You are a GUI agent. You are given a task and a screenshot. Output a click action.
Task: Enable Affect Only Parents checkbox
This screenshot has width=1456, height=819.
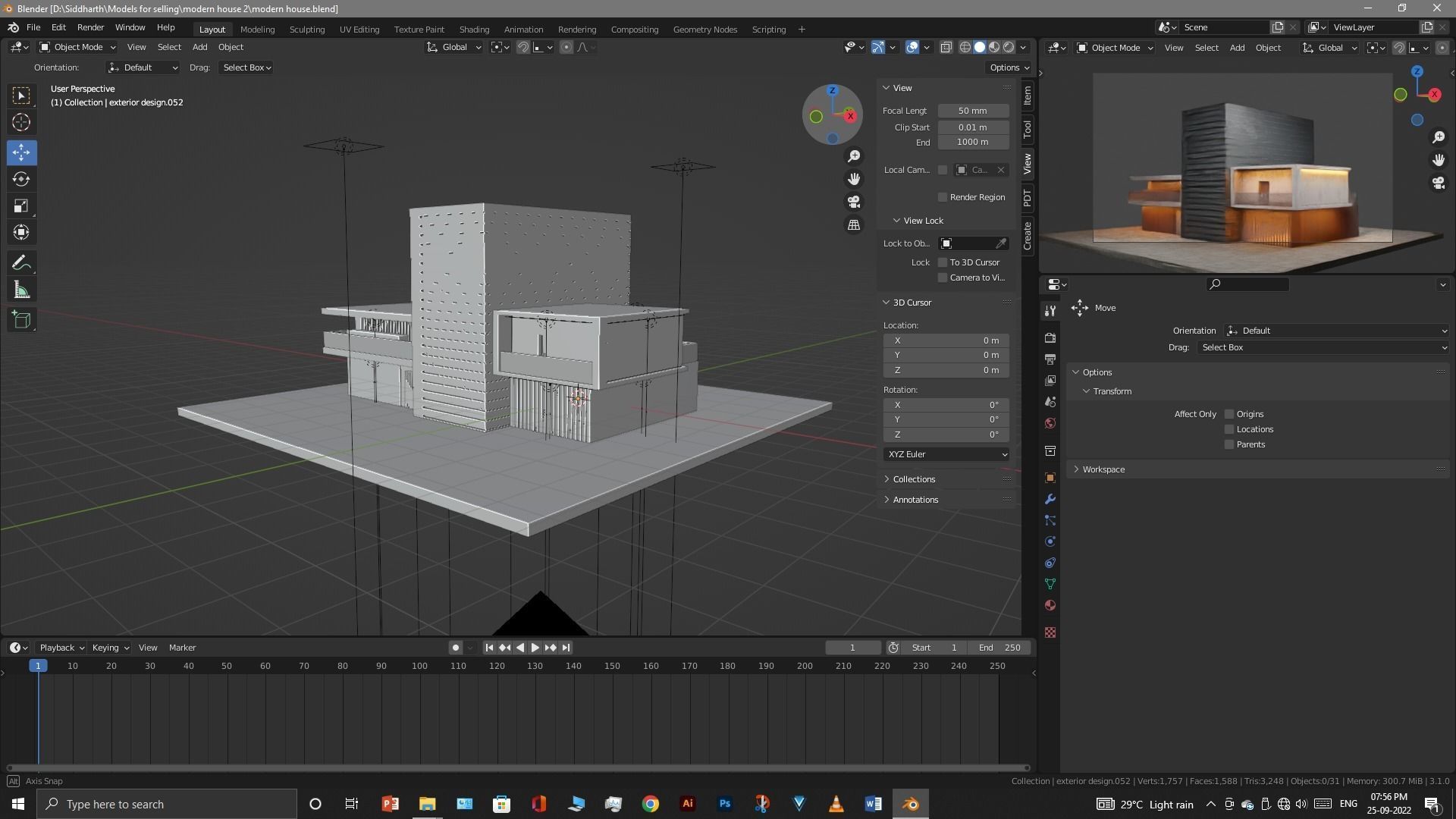point(1229,444)
